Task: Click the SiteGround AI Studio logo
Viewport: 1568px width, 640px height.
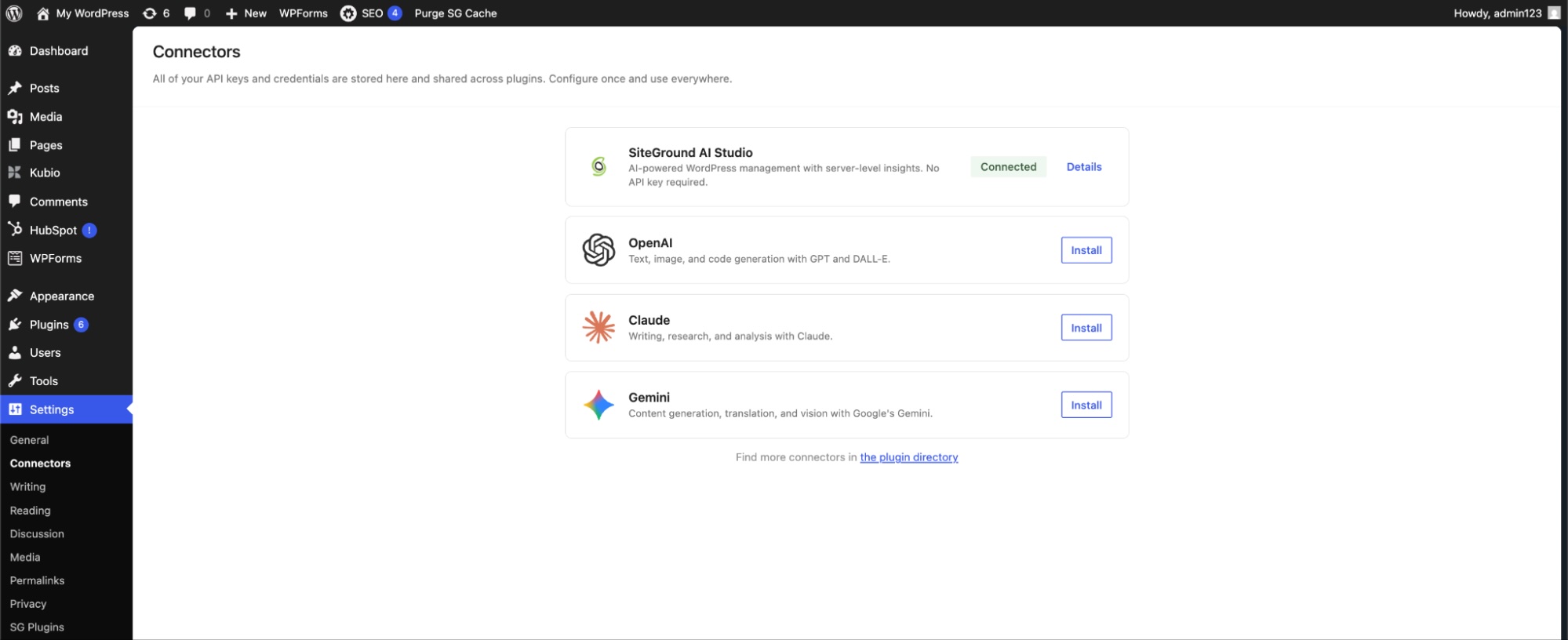Action: (x=598, y=166)
